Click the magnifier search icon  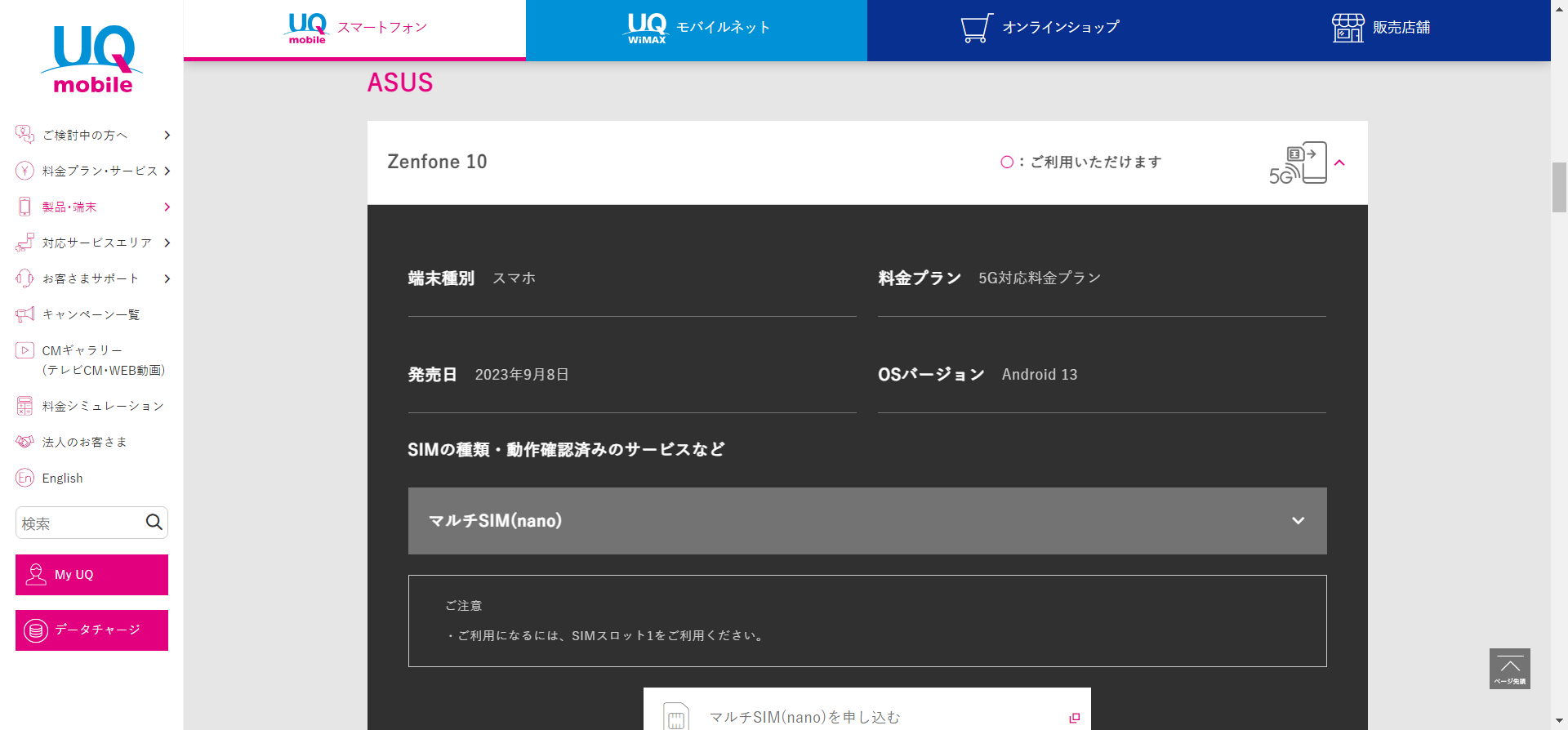154,523
